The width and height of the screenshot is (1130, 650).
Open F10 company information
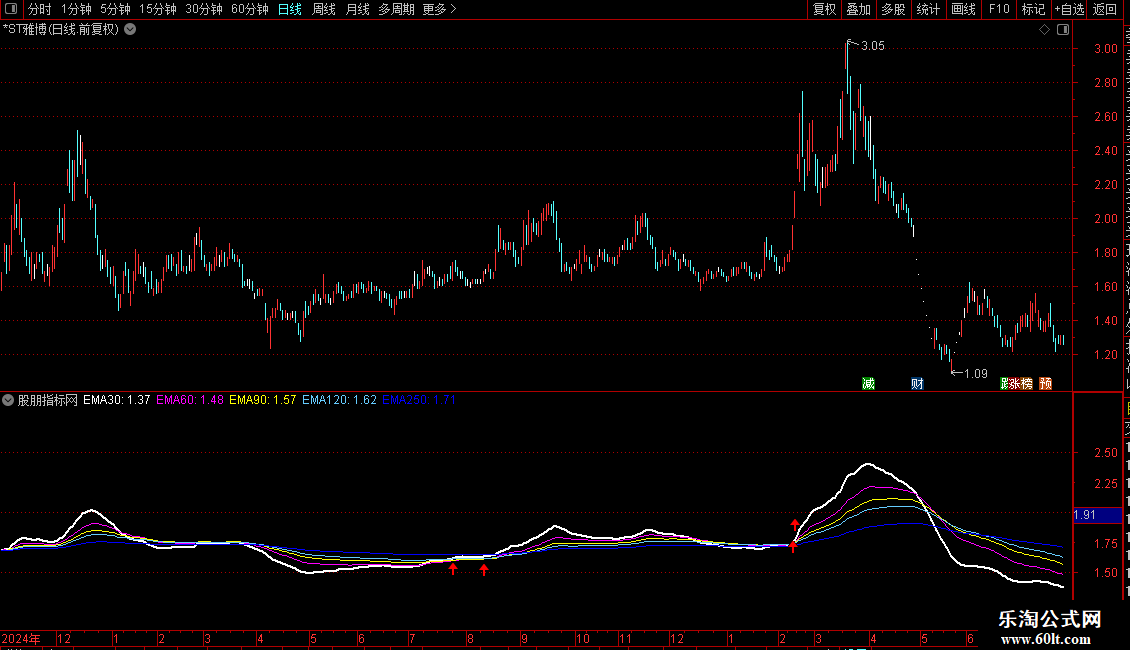[x=999, y=9]
